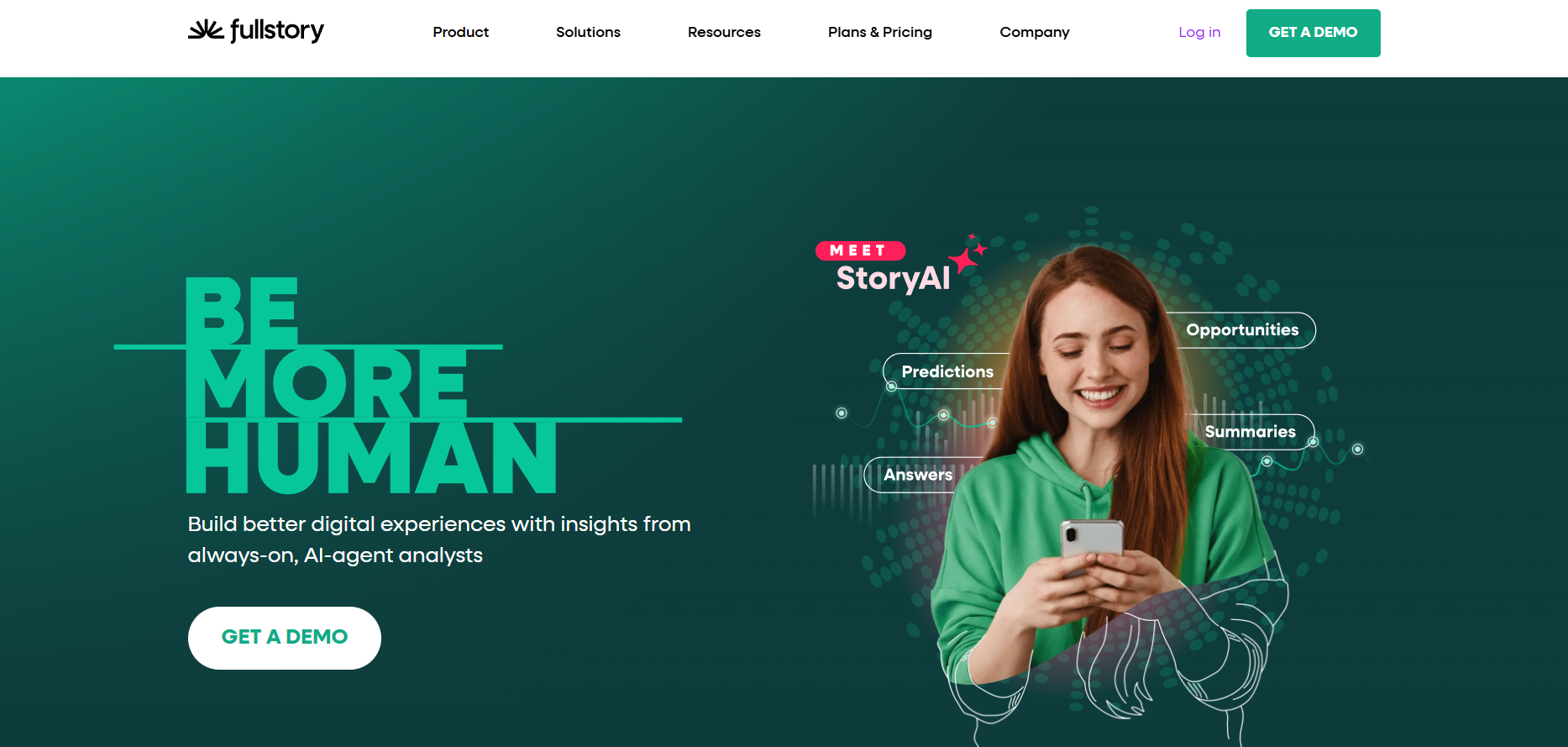Open the Company menu item
1568x747 pixels.
pos(1035,32)
